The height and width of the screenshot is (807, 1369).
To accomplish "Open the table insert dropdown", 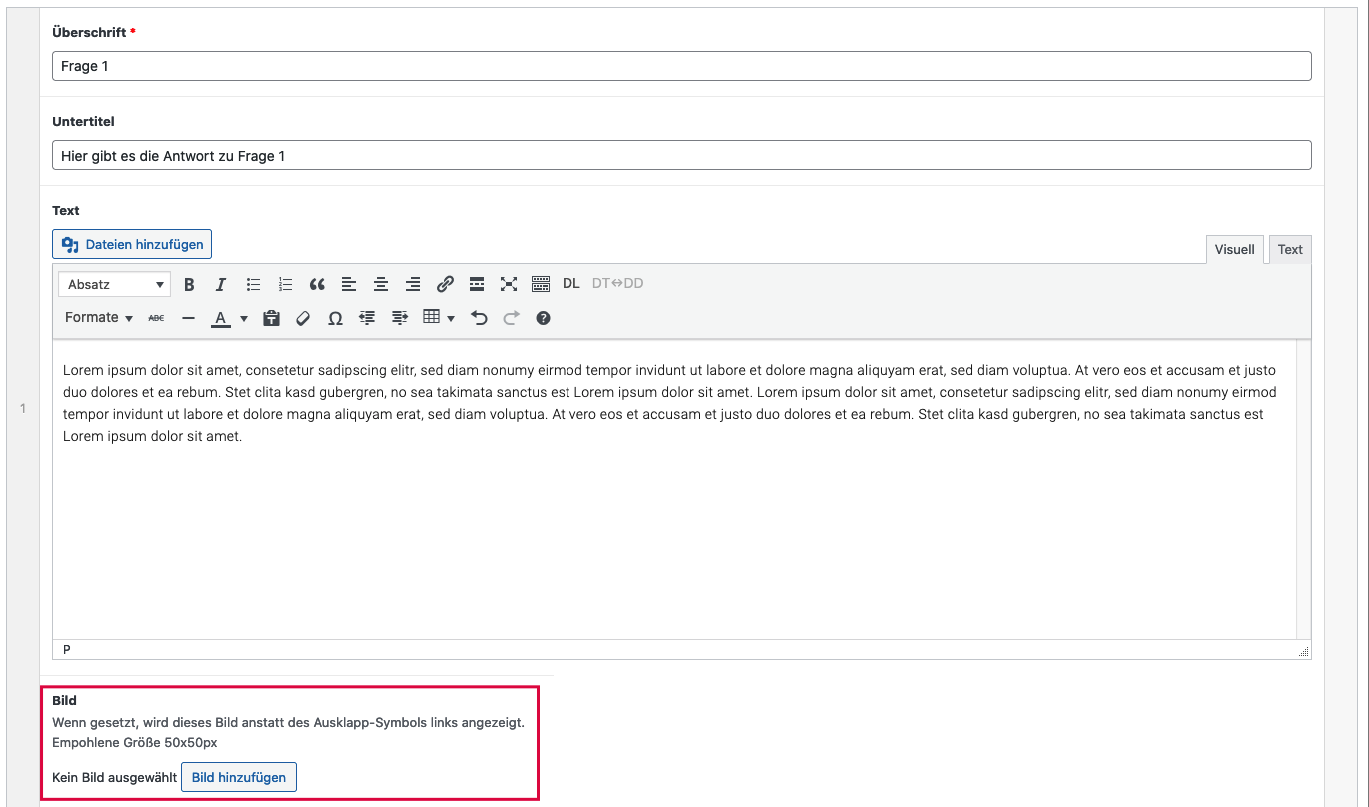I will pos(438,318).
